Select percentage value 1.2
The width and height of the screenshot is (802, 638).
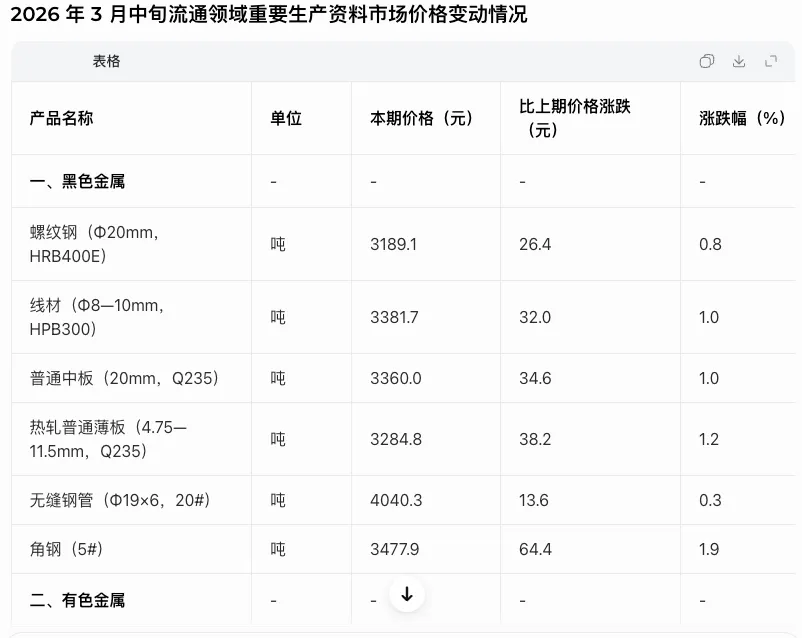coord(709,439)
